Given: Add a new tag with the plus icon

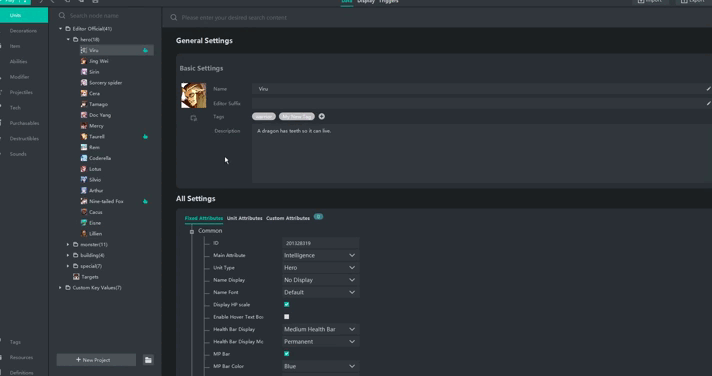Looking at the screenshot, I should (x=321, y=117).
